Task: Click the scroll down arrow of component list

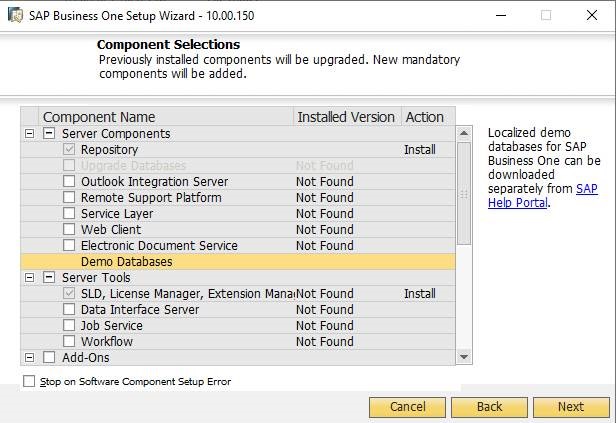Action: click(464, 357)
